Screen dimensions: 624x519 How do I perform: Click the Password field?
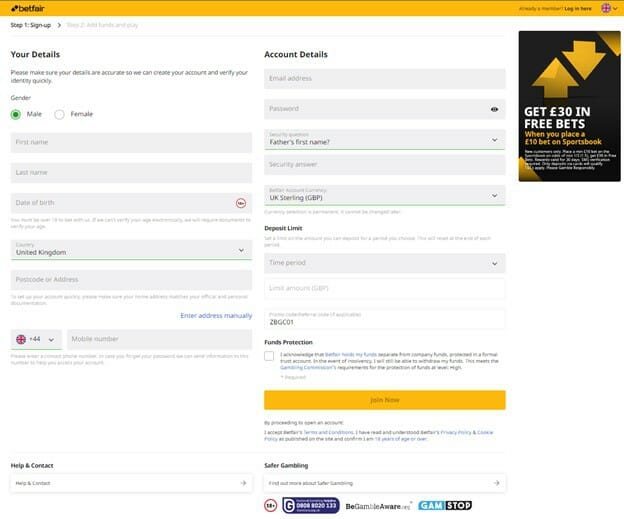pyautogui.click(x=385, y=109)
